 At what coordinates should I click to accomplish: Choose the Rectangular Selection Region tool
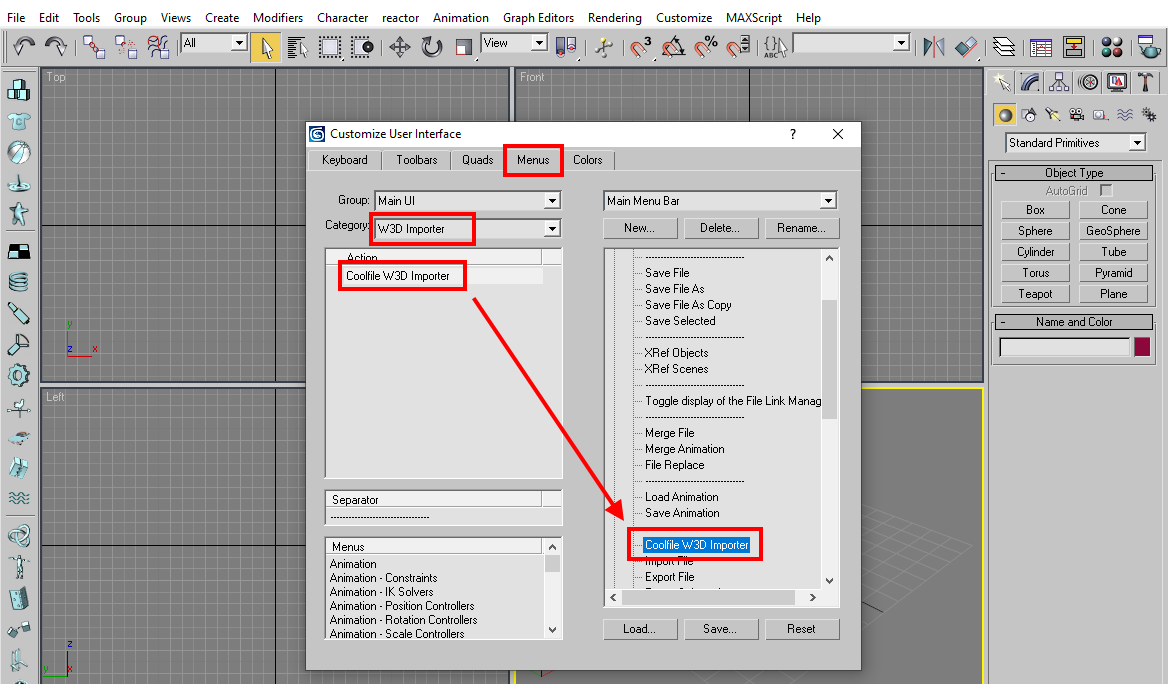click(x=330, y=47)
